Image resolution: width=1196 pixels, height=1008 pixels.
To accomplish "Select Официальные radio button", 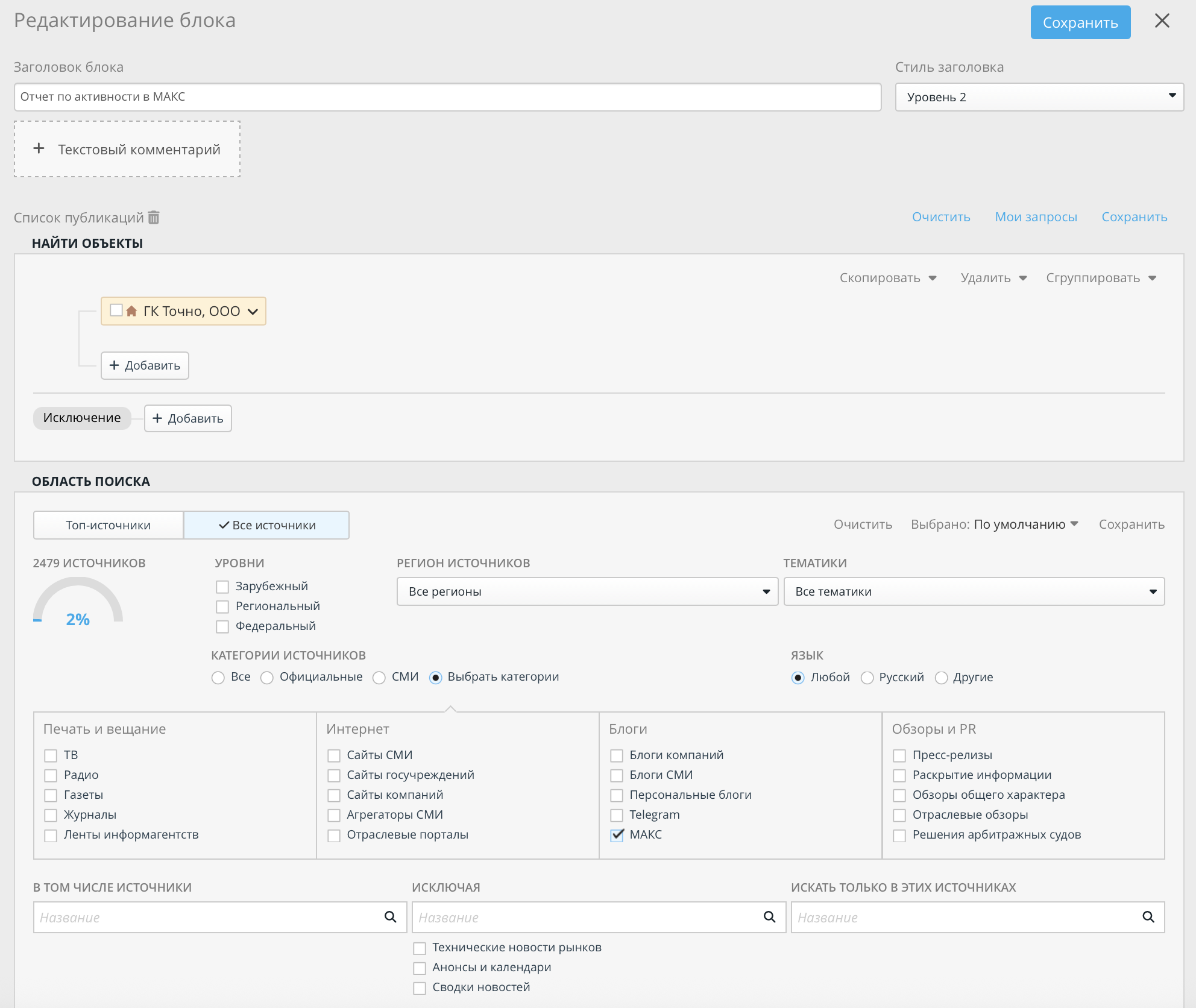I will coord(267,678).
